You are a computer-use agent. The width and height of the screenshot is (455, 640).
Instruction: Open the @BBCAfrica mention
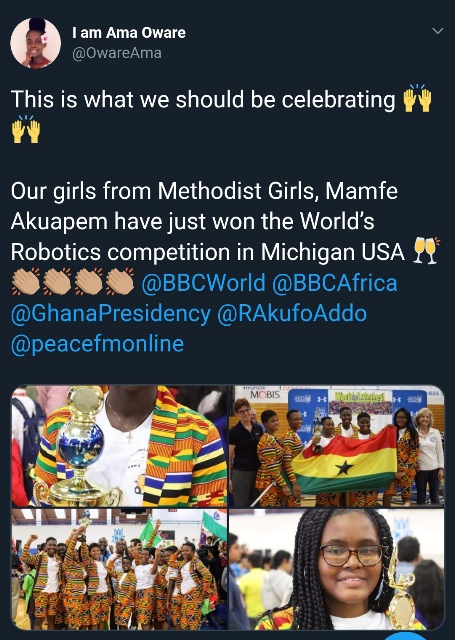click(x=334, y=282)
